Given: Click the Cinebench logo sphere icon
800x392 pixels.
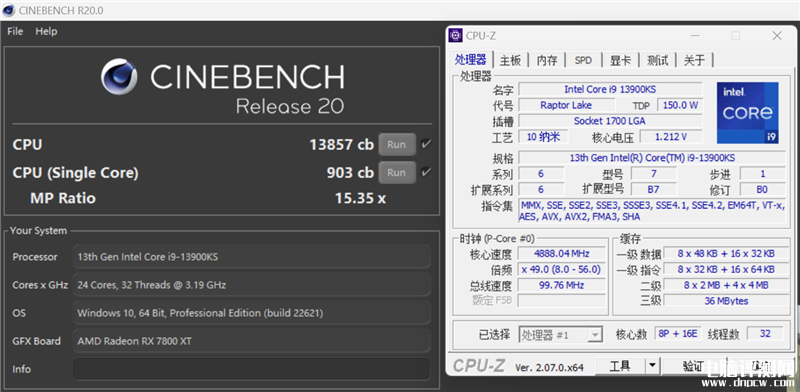Looking at the screenshot, I should pos(119,77).
